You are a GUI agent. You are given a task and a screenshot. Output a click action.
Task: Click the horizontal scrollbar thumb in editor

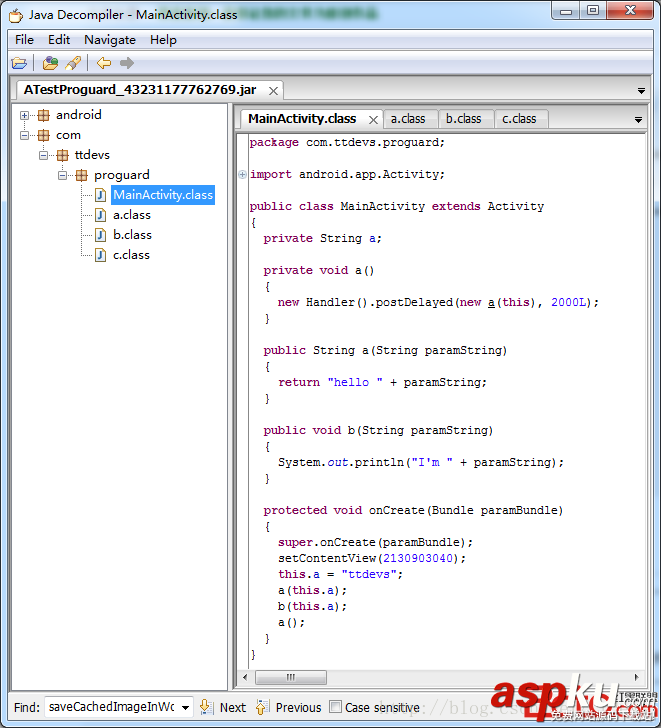point(291,678)
